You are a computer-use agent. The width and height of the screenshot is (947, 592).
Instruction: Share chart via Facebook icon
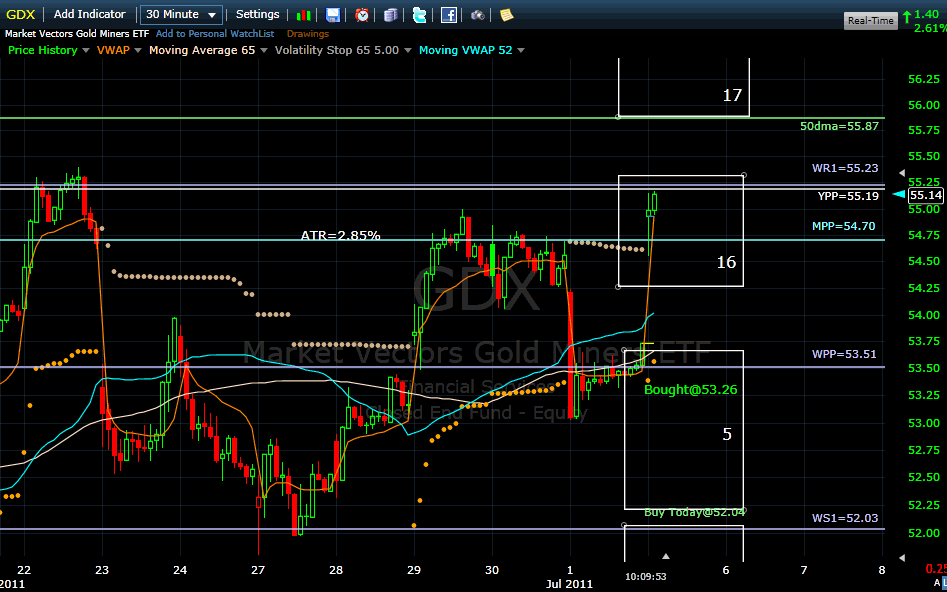click(448, 15)
